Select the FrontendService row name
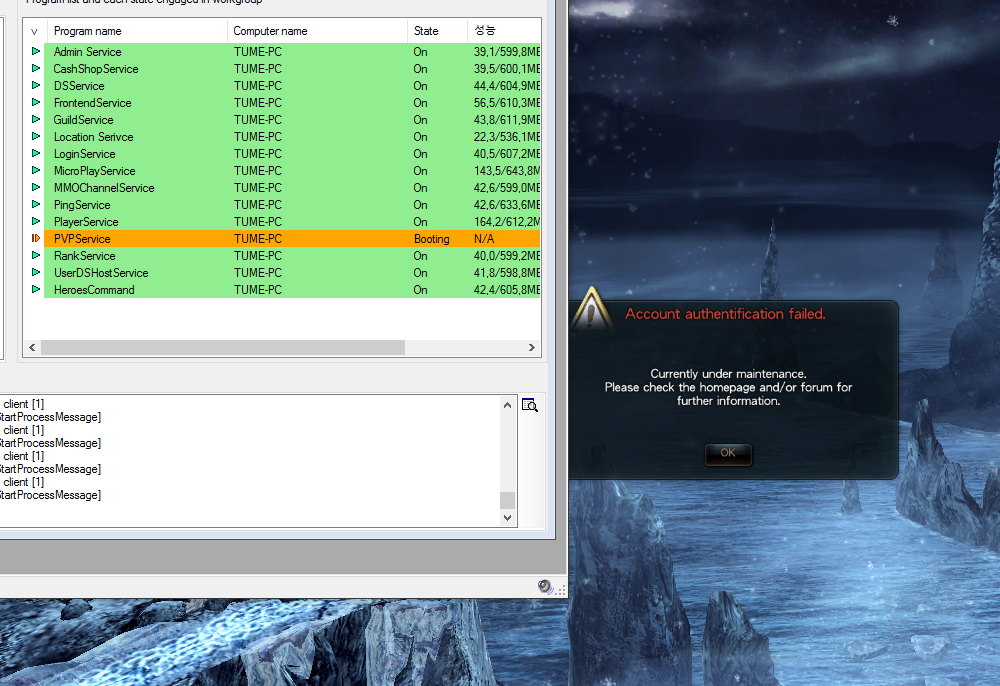This screenshot has height=686, width=1000. 92,103
